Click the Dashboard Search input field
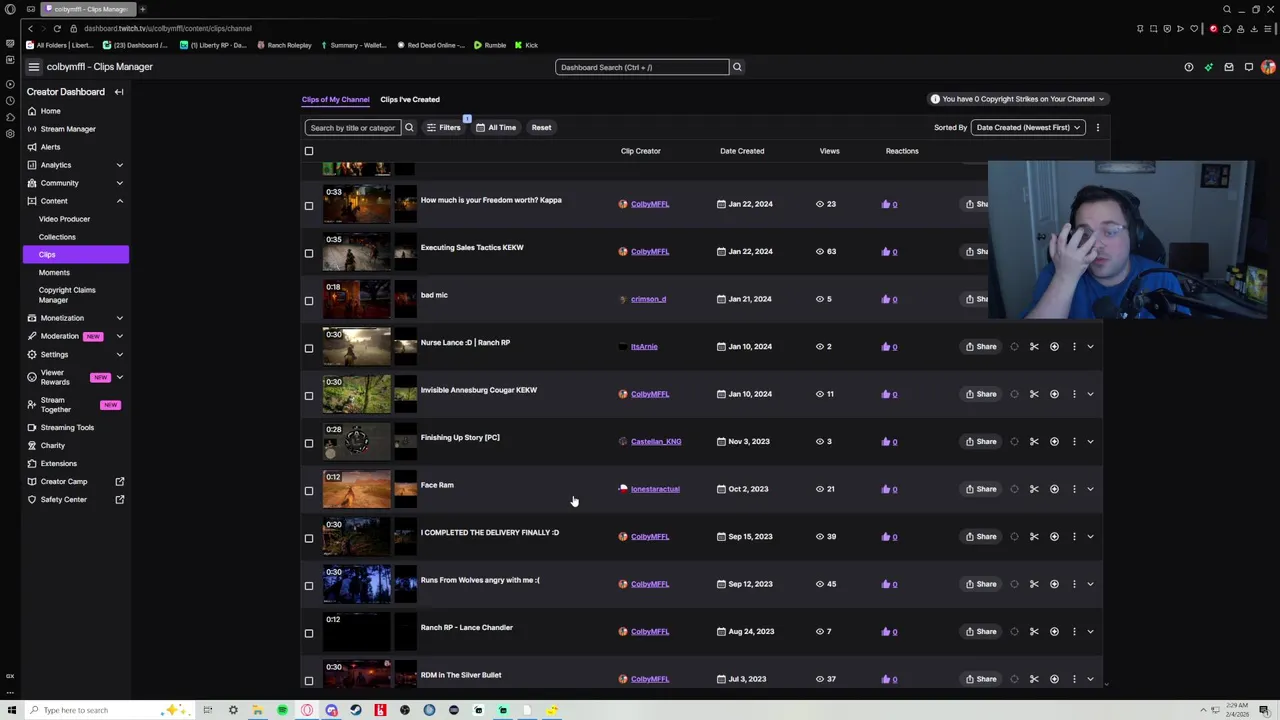Image resolution: width=1280 pixels, height=720 pixels. click(x=642, y=67)
